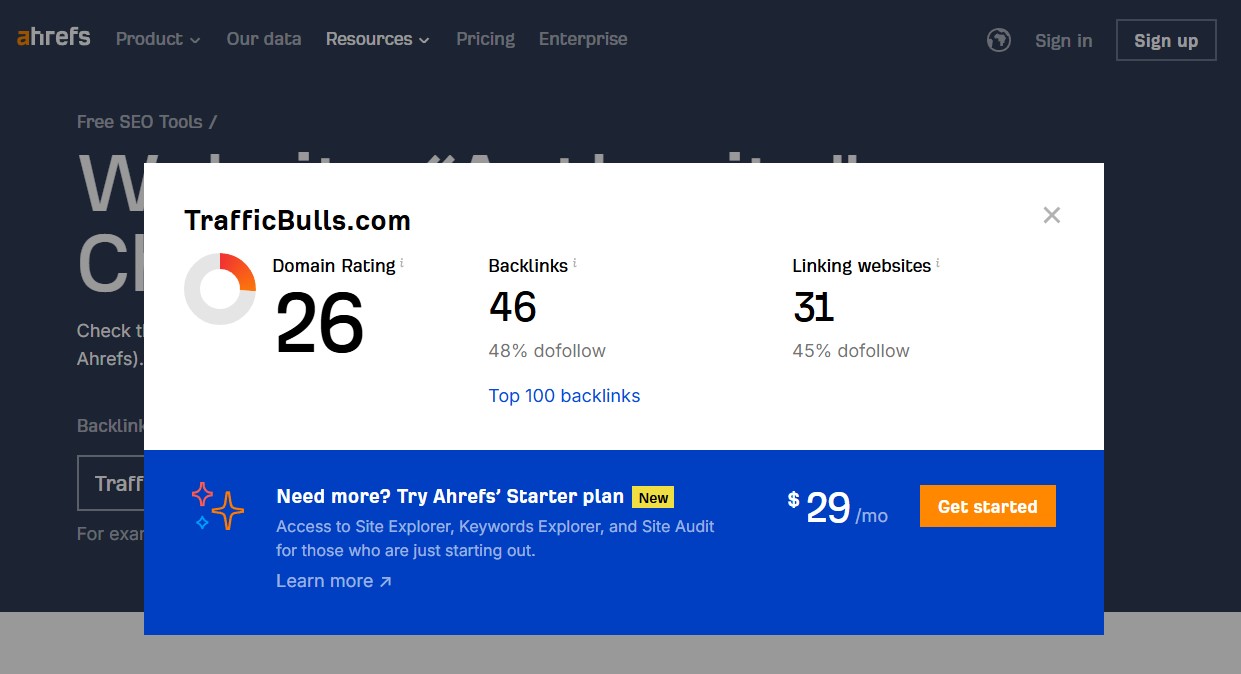Open the Learn more link

point(334,581)
